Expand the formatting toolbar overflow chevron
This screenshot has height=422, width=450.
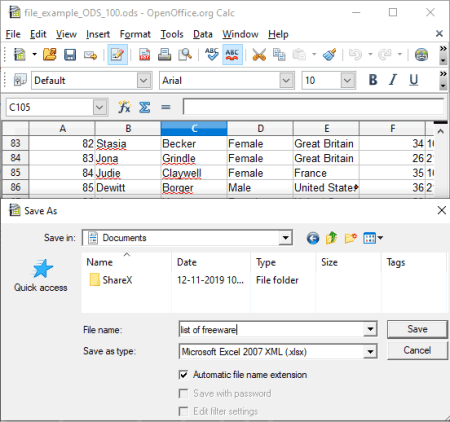click(443, 74)
